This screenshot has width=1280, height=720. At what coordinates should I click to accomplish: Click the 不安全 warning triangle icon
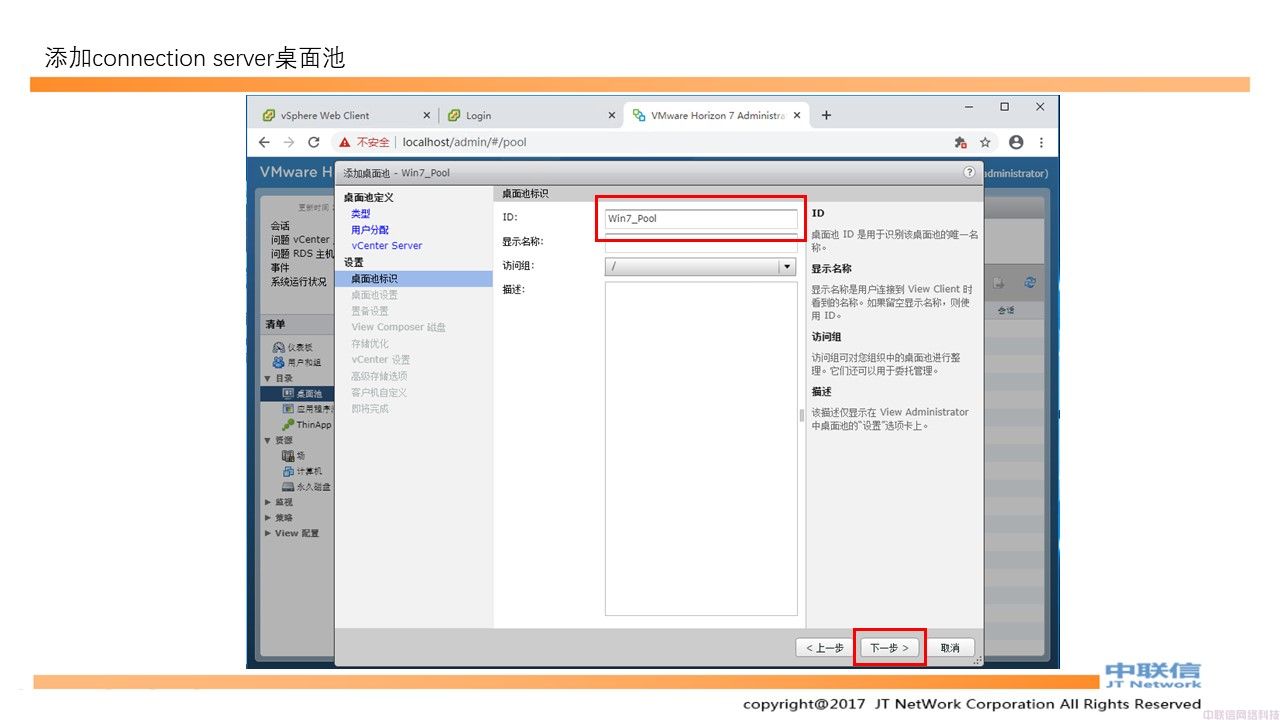click(345, 142)
